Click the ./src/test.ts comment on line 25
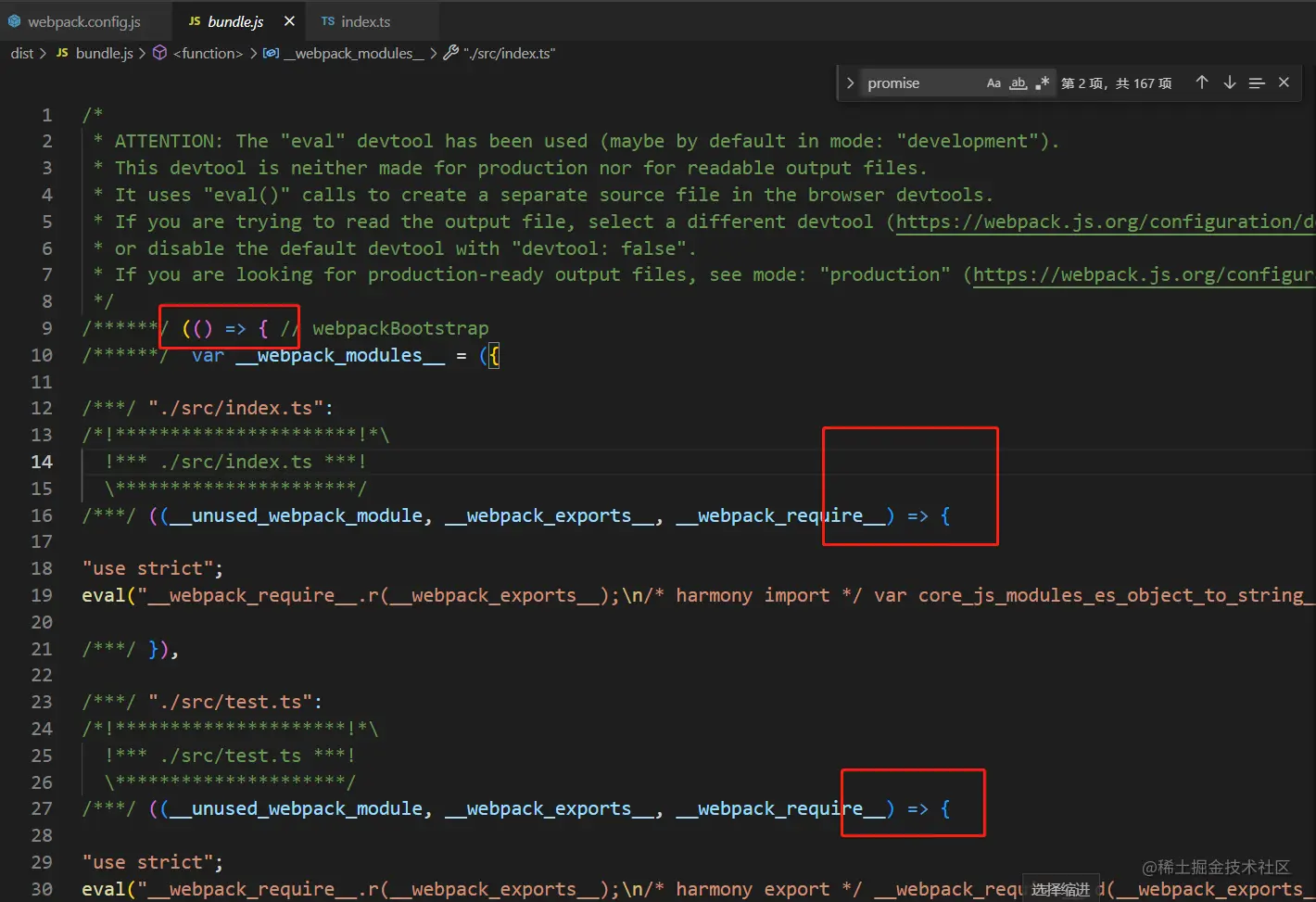Image resolution: width=1316 pixels, height=902 pixels. pyautogui.click(x=230, y=756)
